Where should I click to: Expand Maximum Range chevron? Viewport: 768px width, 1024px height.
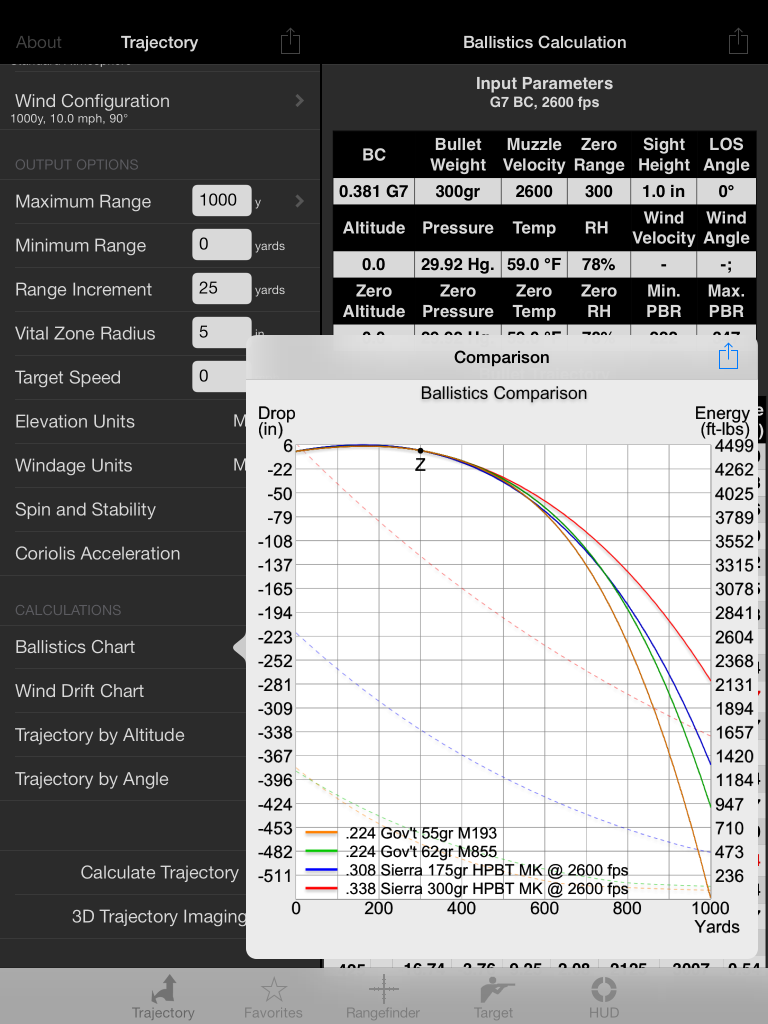point(300,201)
